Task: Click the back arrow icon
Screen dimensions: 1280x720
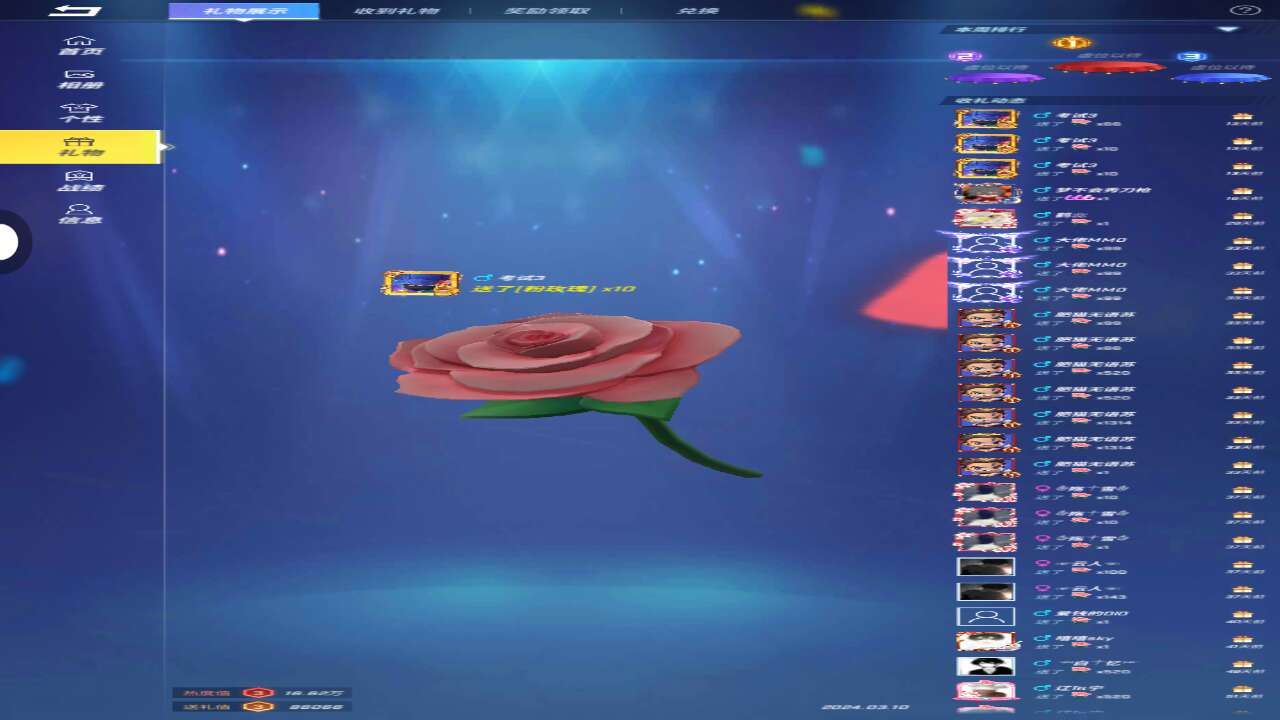Action: pos(75,11)
